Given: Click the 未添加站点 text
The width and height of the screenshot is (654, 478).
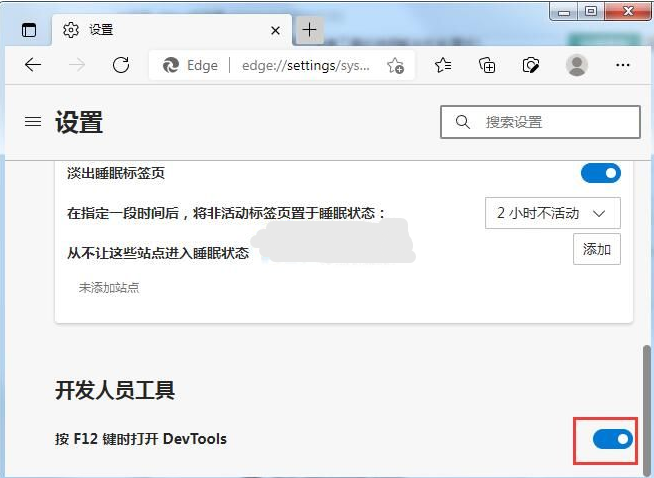Looking at the screenshot, I should [x=109, y=287].
